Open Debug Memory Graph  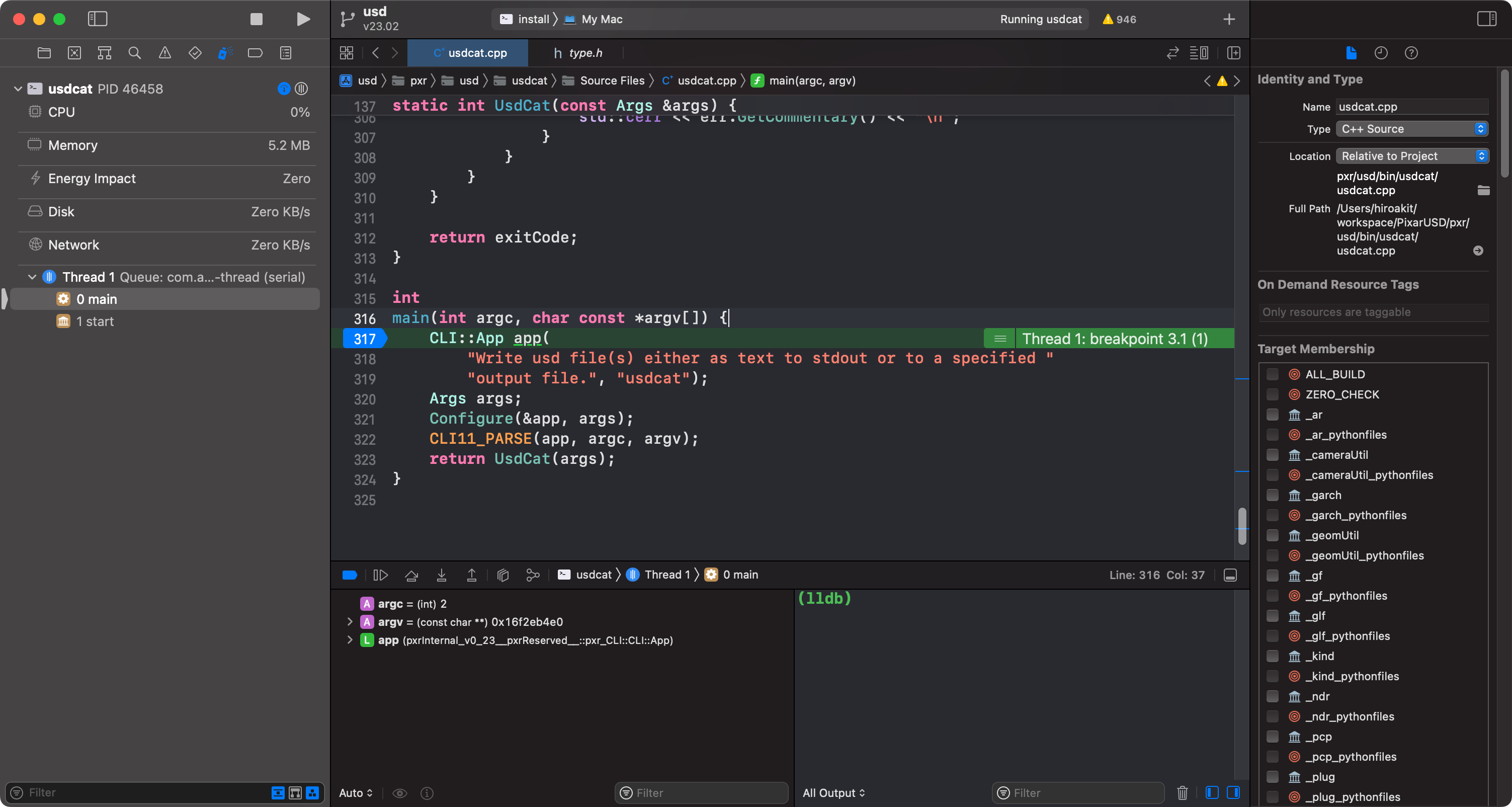tap(532, 575)
